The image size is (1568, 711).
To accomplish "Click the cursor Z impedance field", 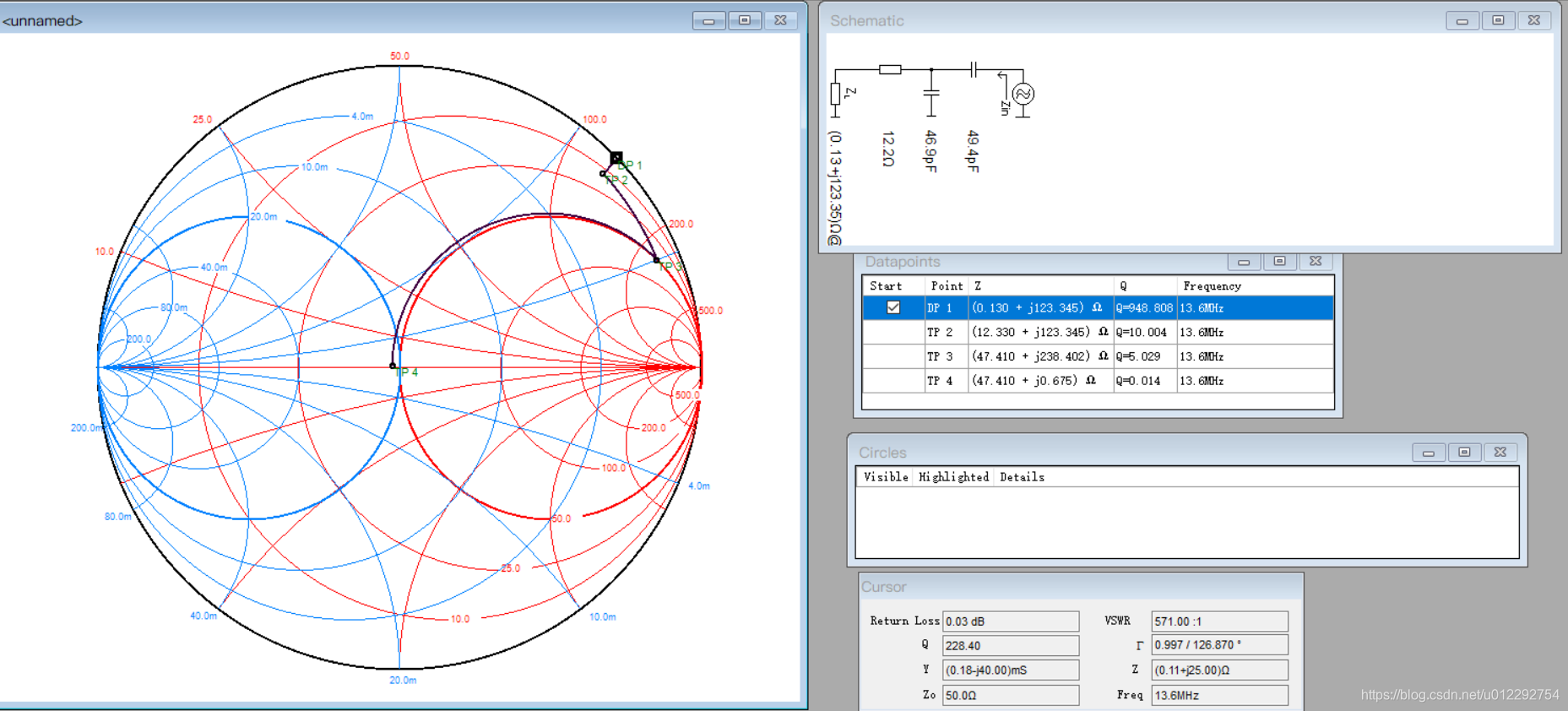I will pyautogui.click(x=1219, y=670).
